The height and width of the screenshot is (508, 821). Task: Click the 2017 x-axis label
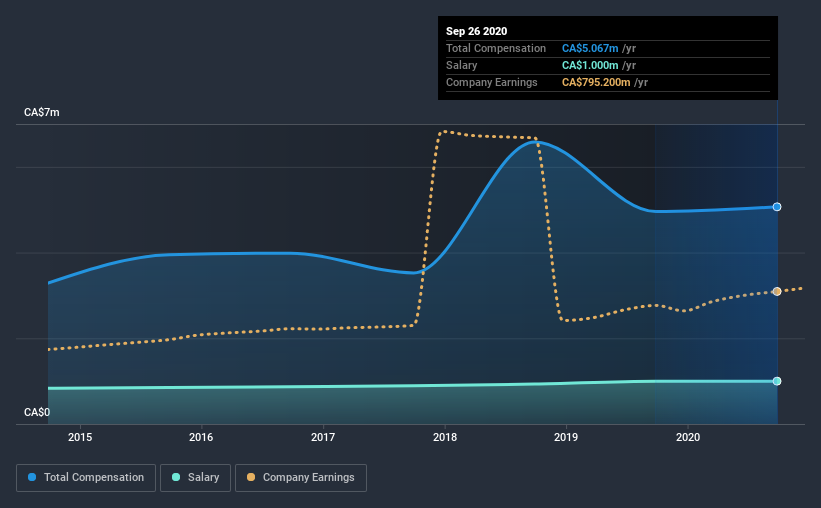pyautogui.click(x=323, y=437)
